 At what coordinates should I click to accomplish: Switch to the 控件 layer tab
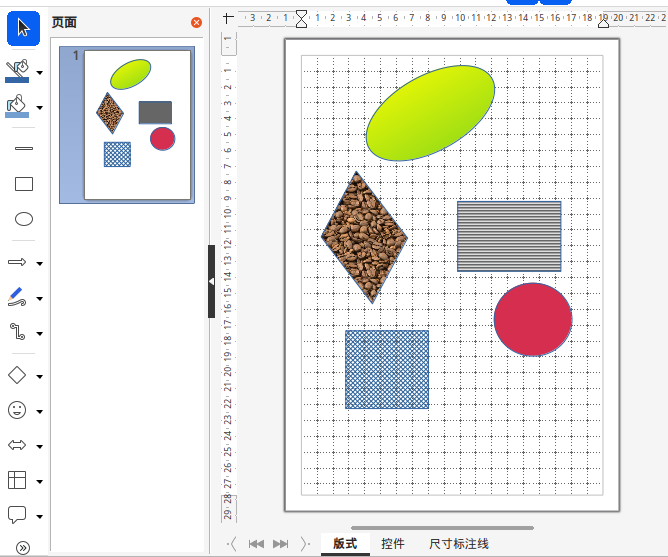pyautogui.click(x=392, y=544)
